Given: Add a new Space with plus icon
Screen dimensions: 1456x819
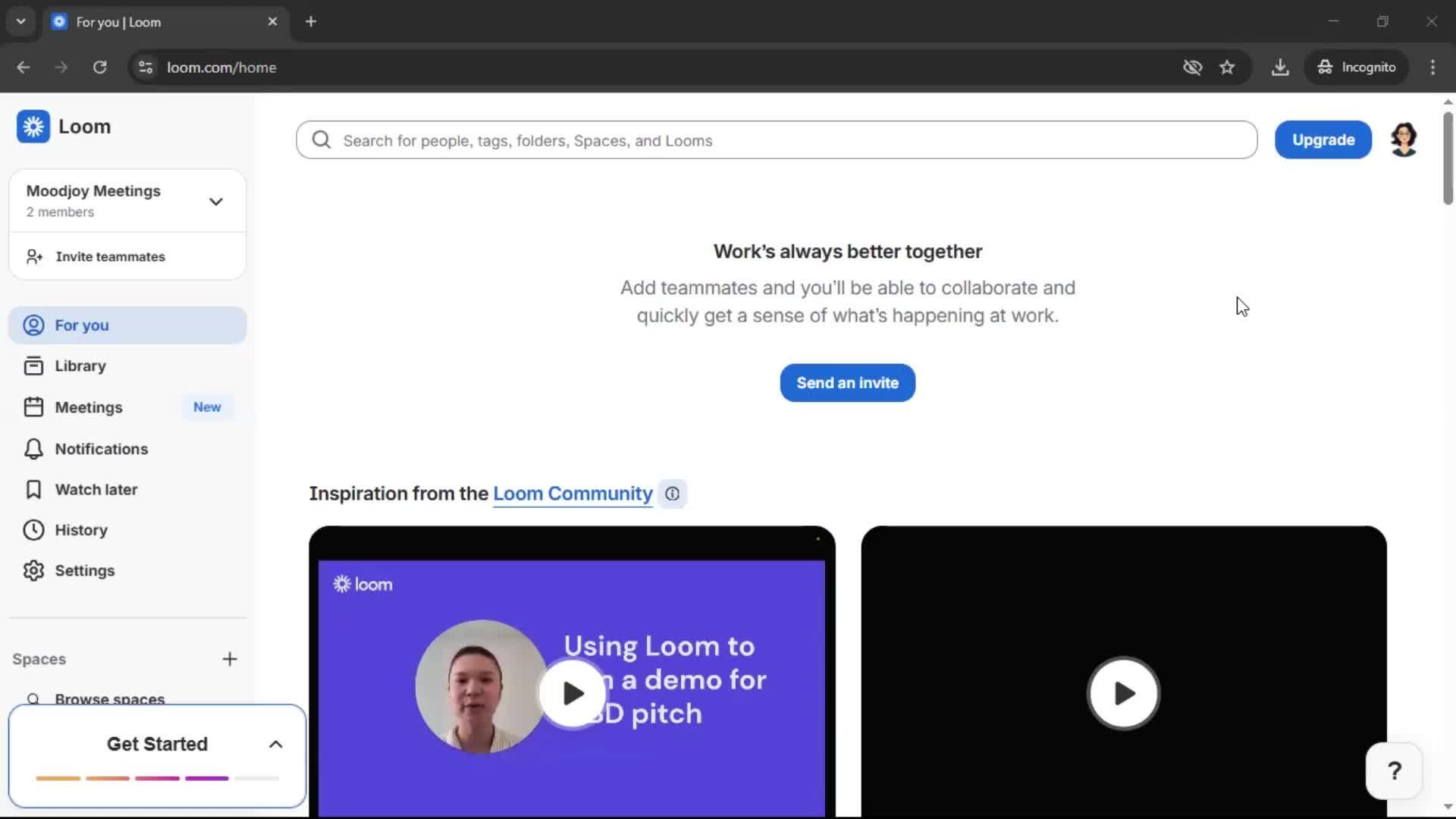Looking at the screenshot, I should (230, 659).
